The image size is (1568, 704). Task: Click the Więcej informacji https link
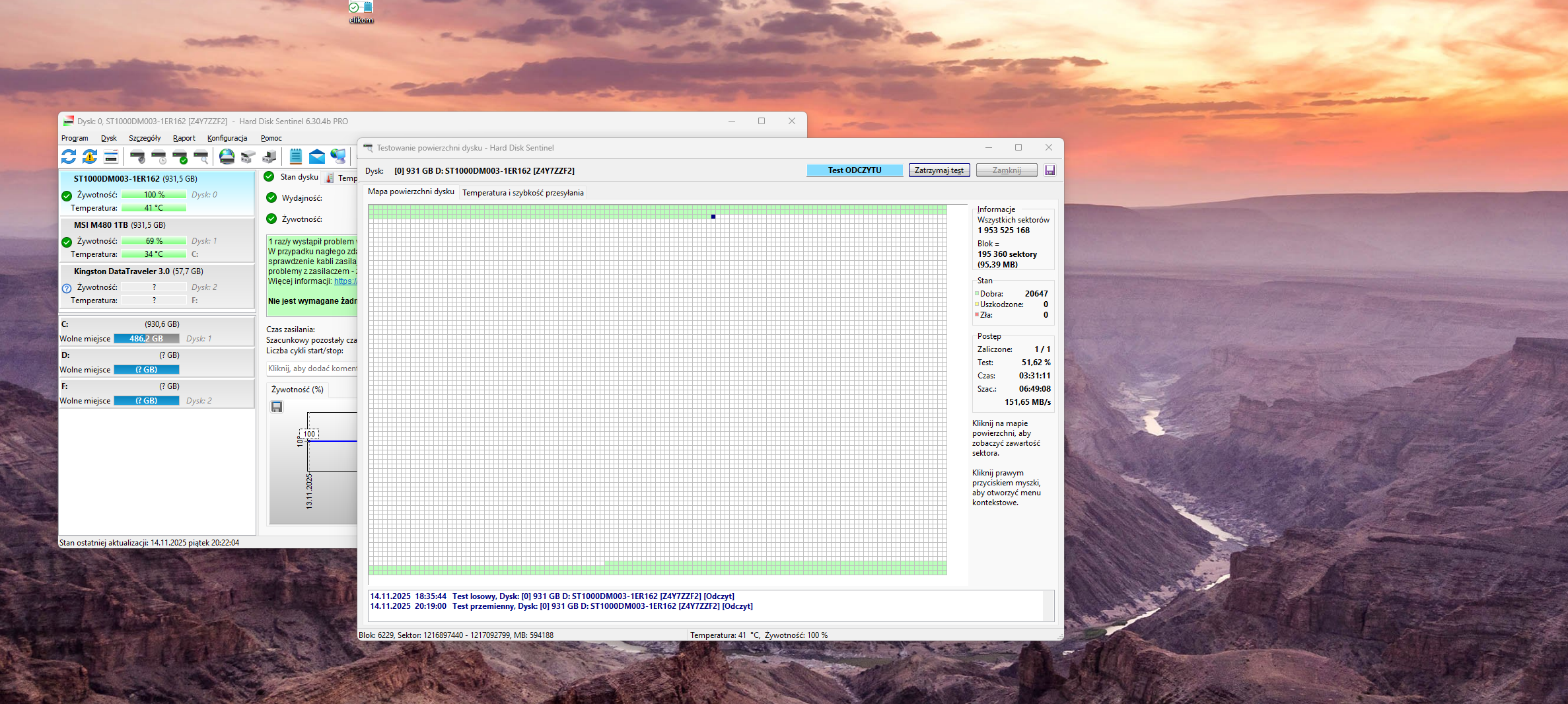coord(345,281)
